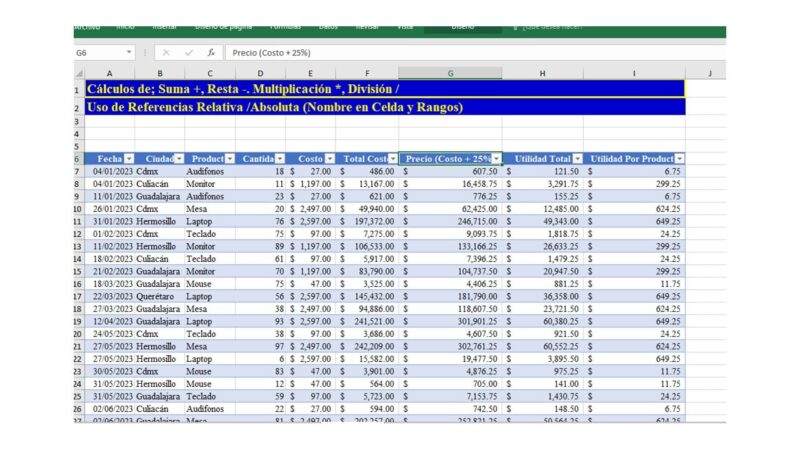Open the Cantidad column filter dropdown

[x=280, y=159]
